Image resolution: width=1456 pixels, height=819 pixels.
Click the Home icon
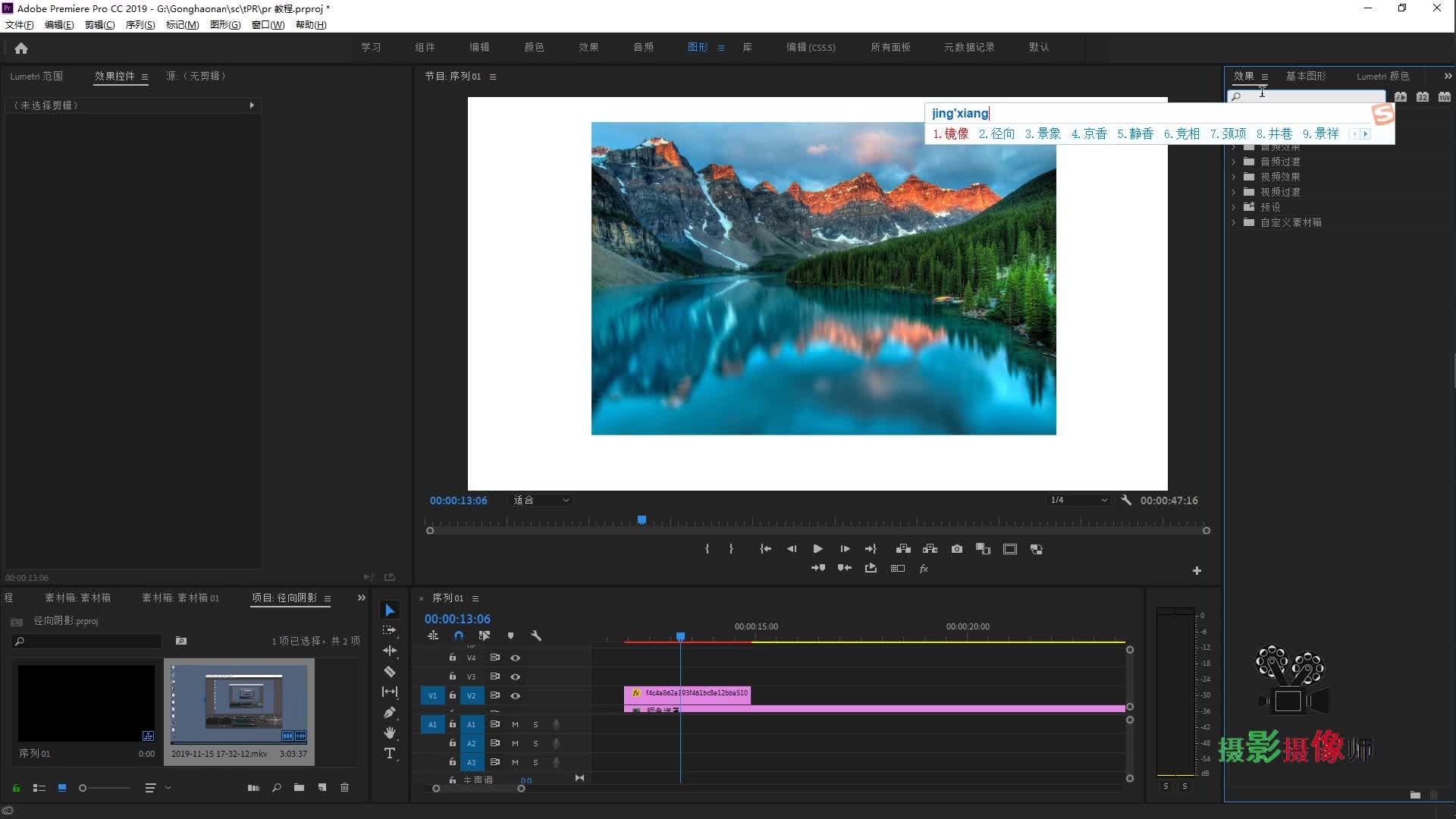[x=21, y=48]
